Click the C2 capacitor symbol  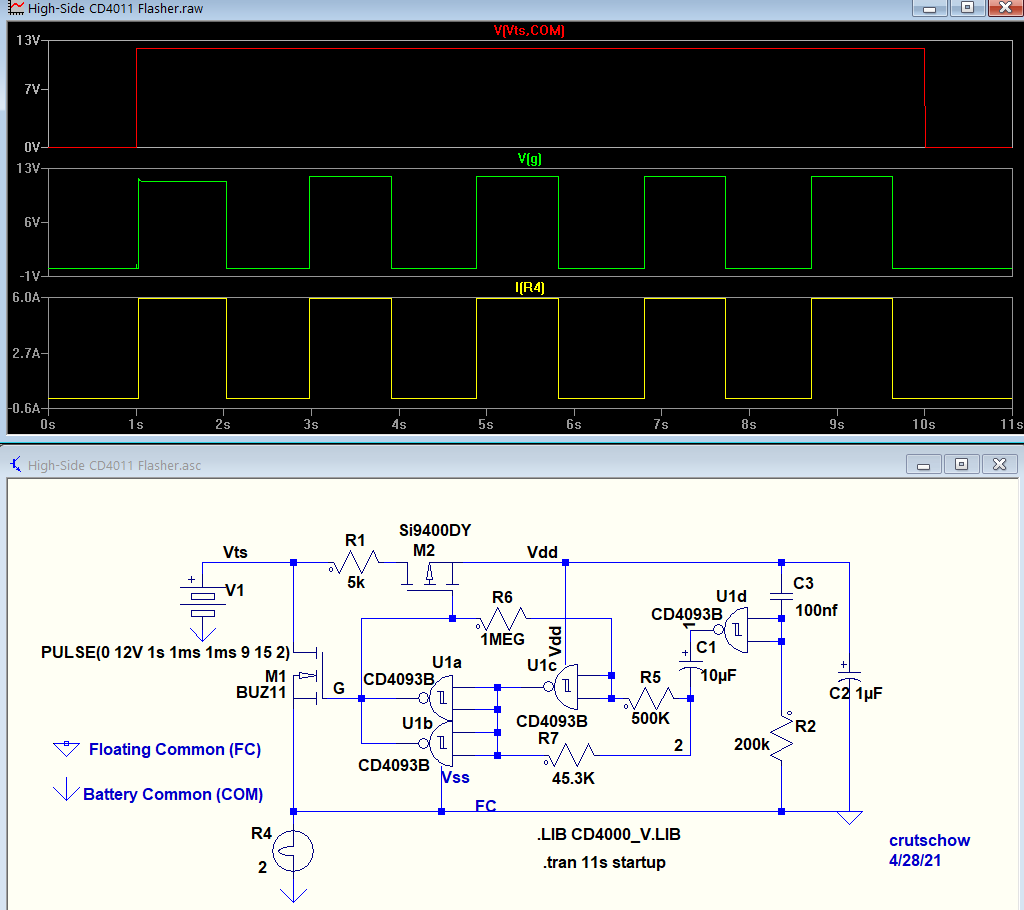(x=849, y=676)
